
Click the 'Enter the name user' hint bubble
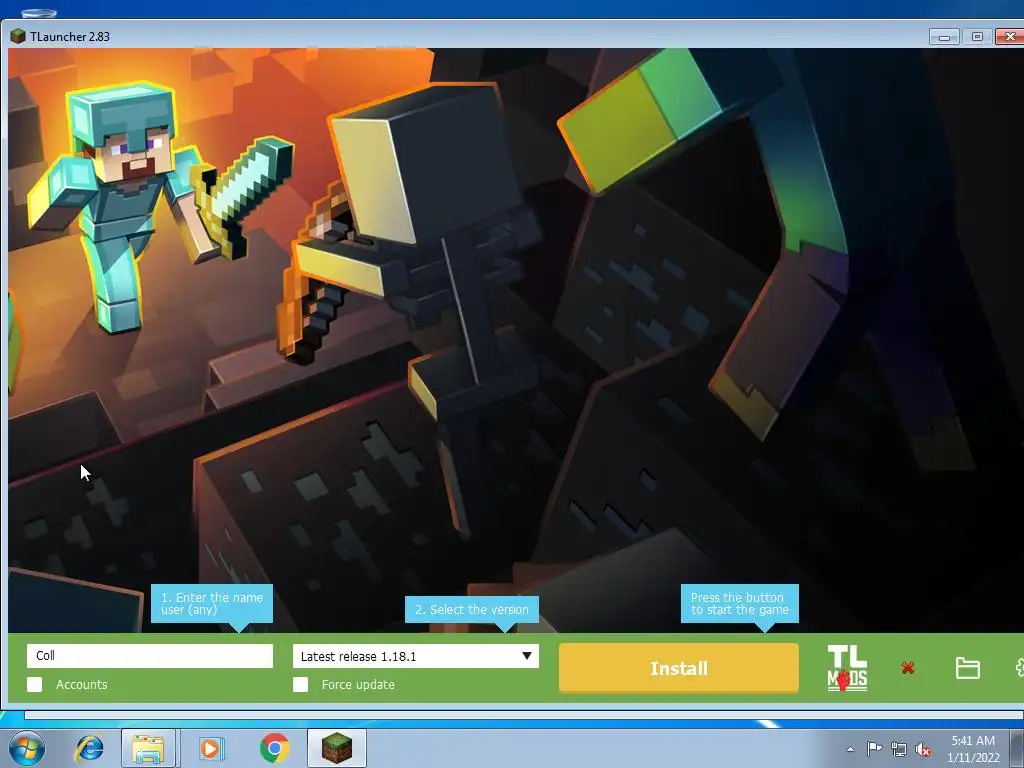pos(212,603)
